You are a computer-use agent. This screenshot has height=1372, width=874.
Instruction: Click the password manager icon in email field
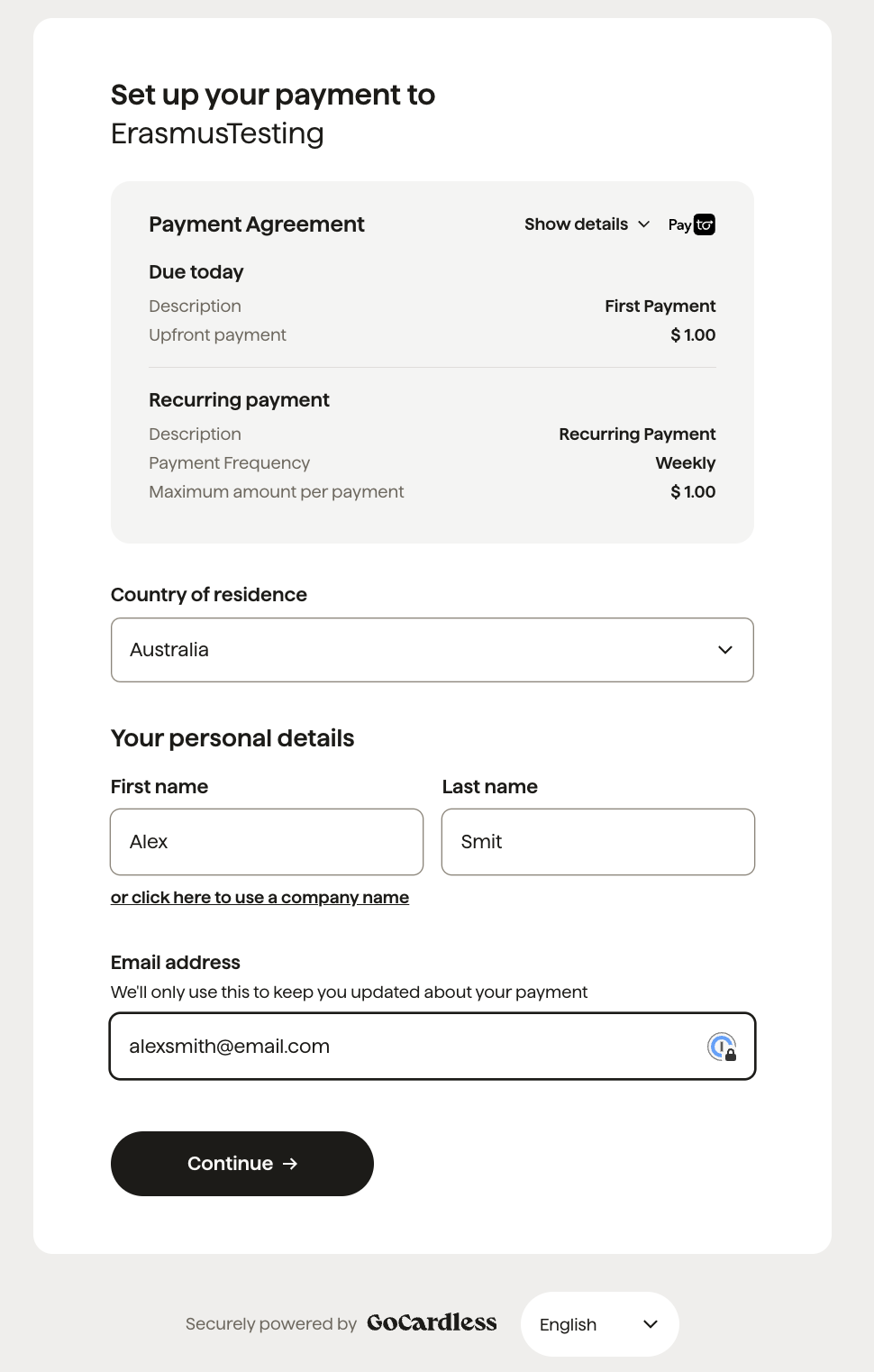[x=722, y=1047]
